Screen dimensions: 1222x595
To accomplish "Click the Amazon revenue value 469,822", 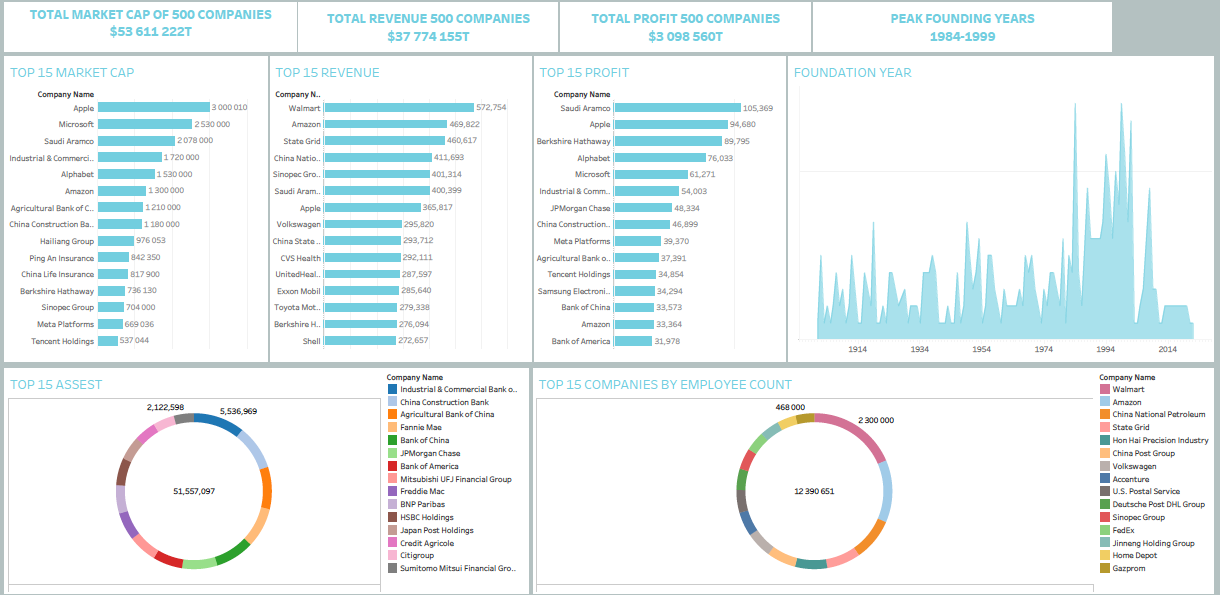I will (465, 124).
